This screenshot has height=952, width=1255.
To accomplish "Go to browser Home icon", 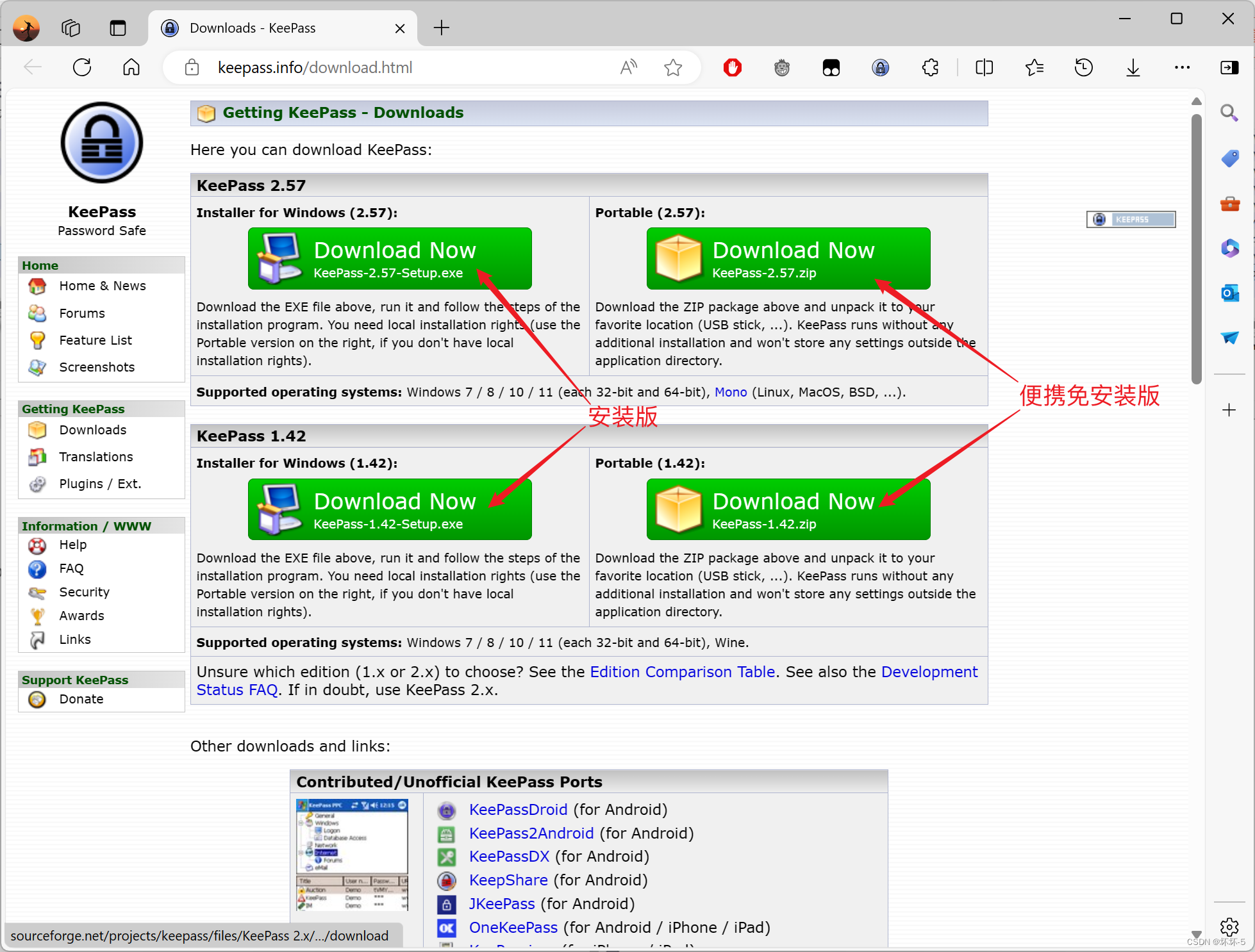I will 131,67.
